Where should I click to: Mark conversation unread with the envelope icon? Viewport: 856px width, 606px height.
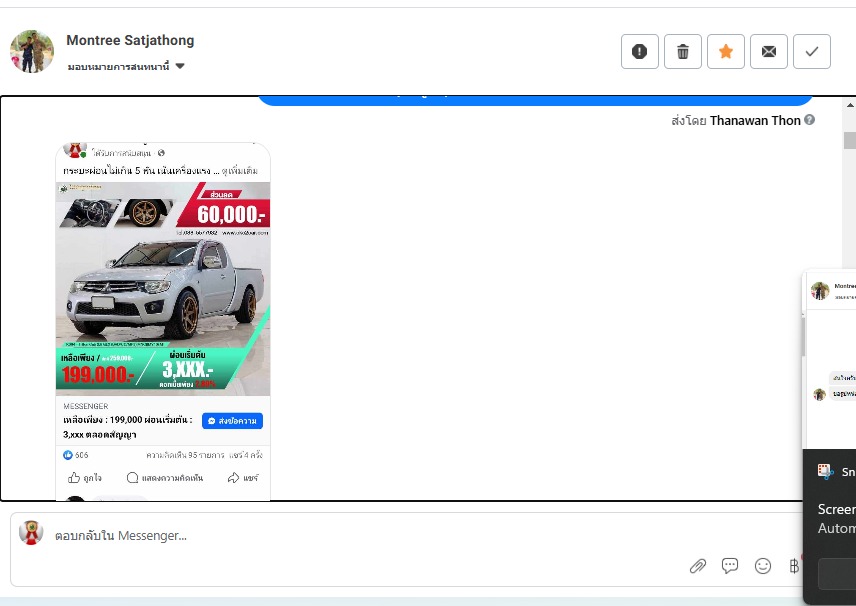pyautogui.click(x=769, y=51)
